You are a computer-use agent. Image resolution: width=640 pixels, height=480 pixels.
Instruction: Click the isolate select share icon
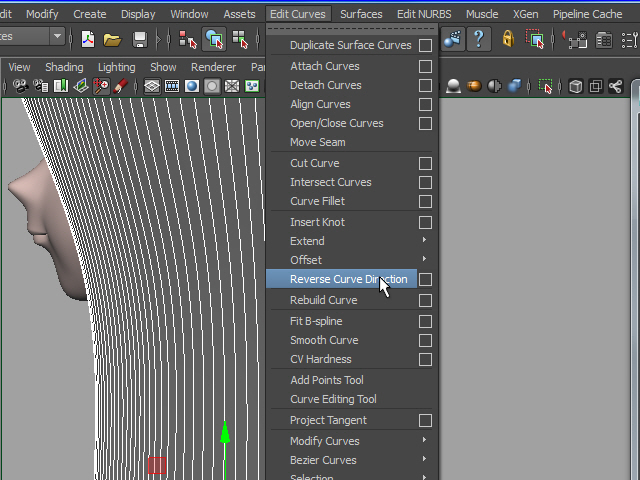(x=615, y=87)
